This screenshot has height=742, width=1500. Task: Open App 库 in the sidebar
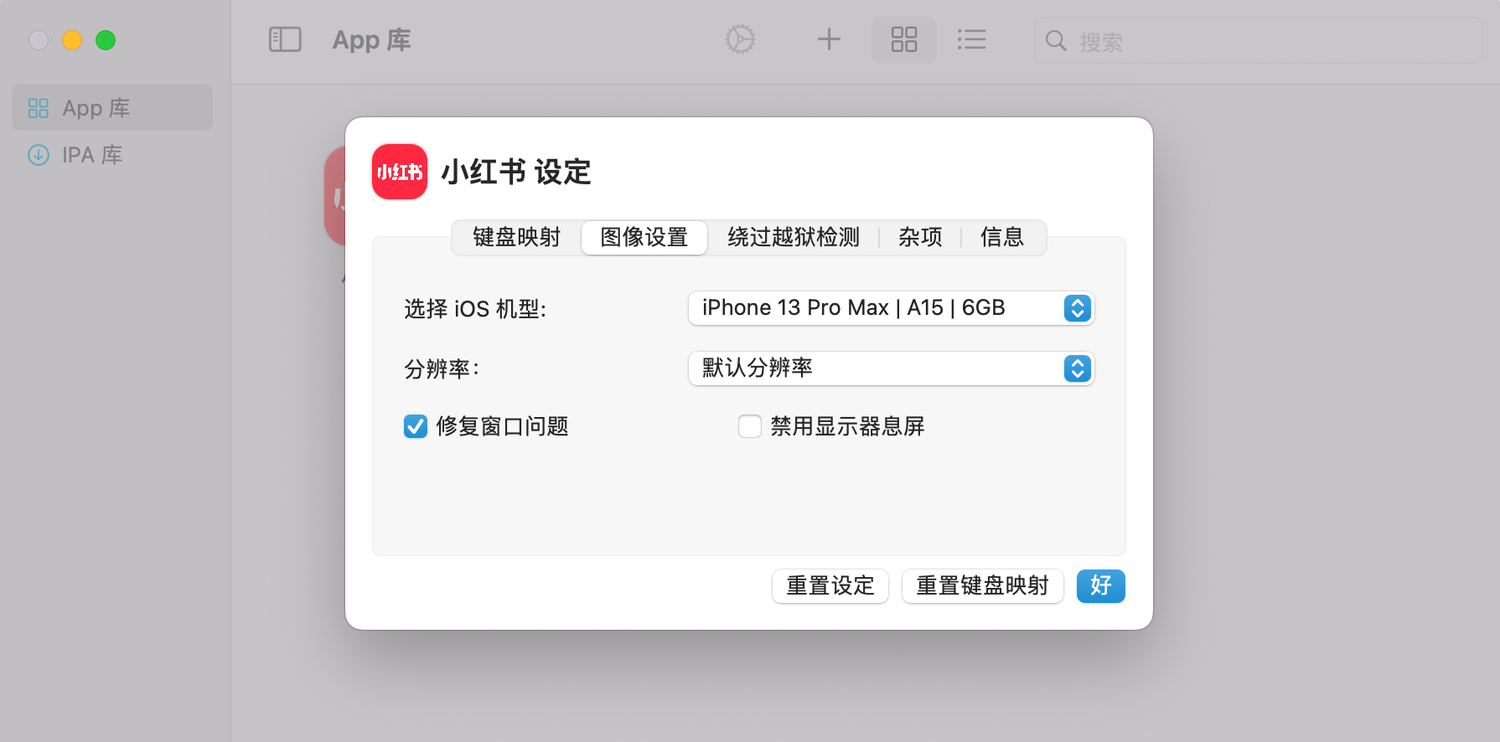click(112, 108)
